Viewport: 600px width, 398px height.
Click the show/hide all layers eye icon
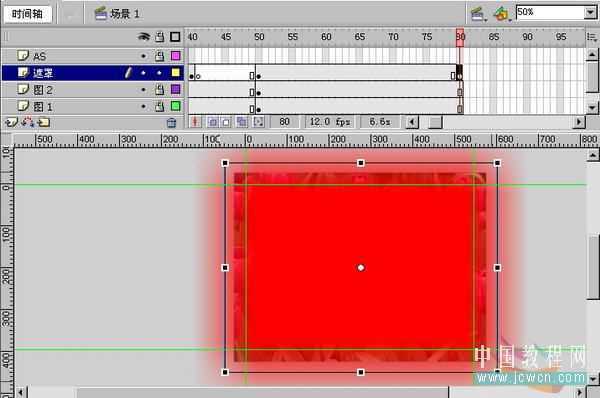(x=144, y=37)
